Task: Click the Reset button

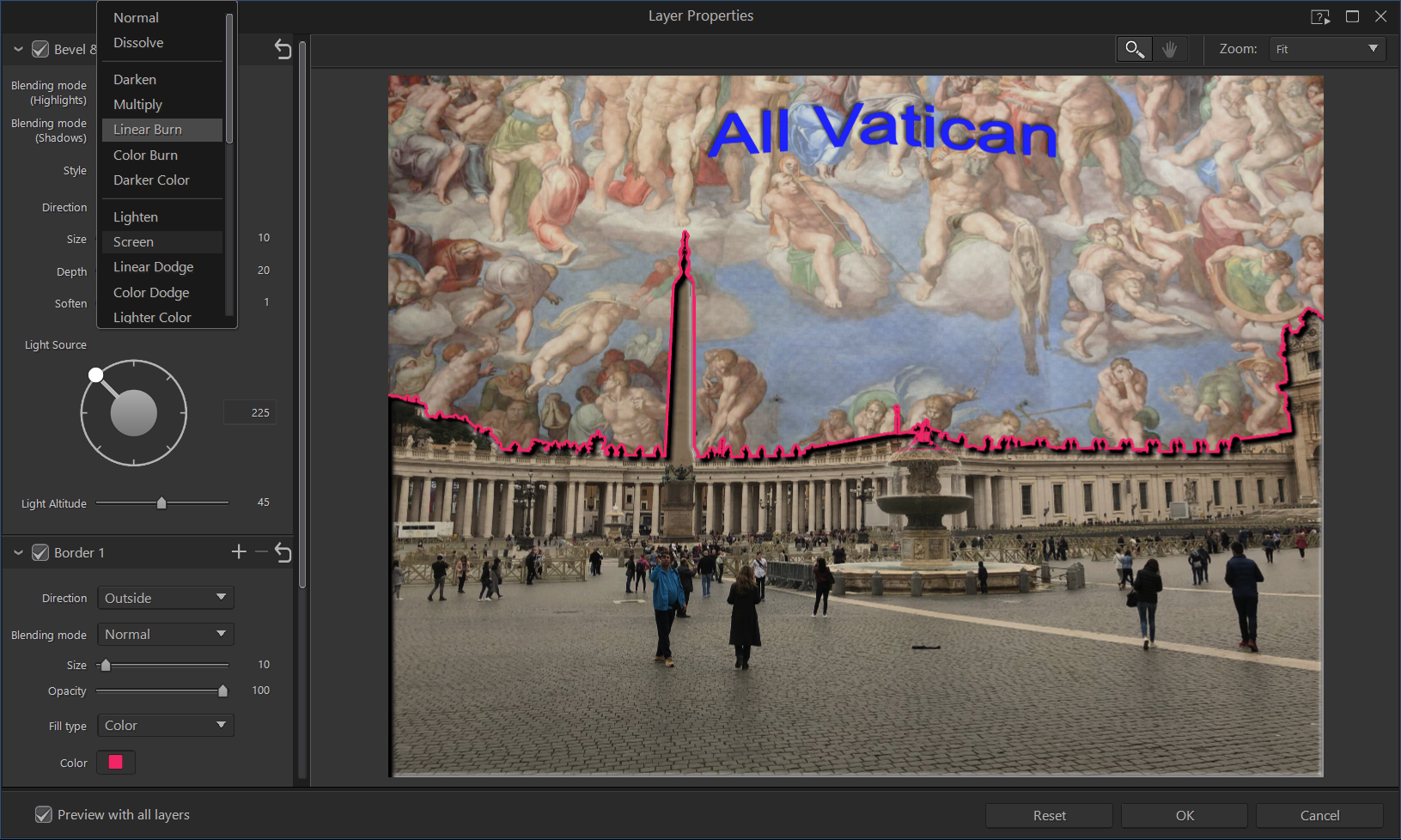Action: pos(1049,815)
